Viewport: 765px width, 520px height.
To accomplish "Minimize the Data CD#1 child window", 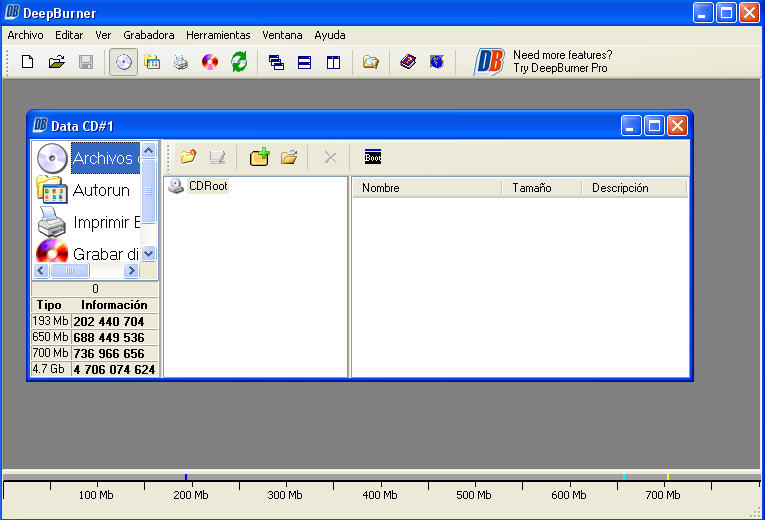I will tap(630, 126).
